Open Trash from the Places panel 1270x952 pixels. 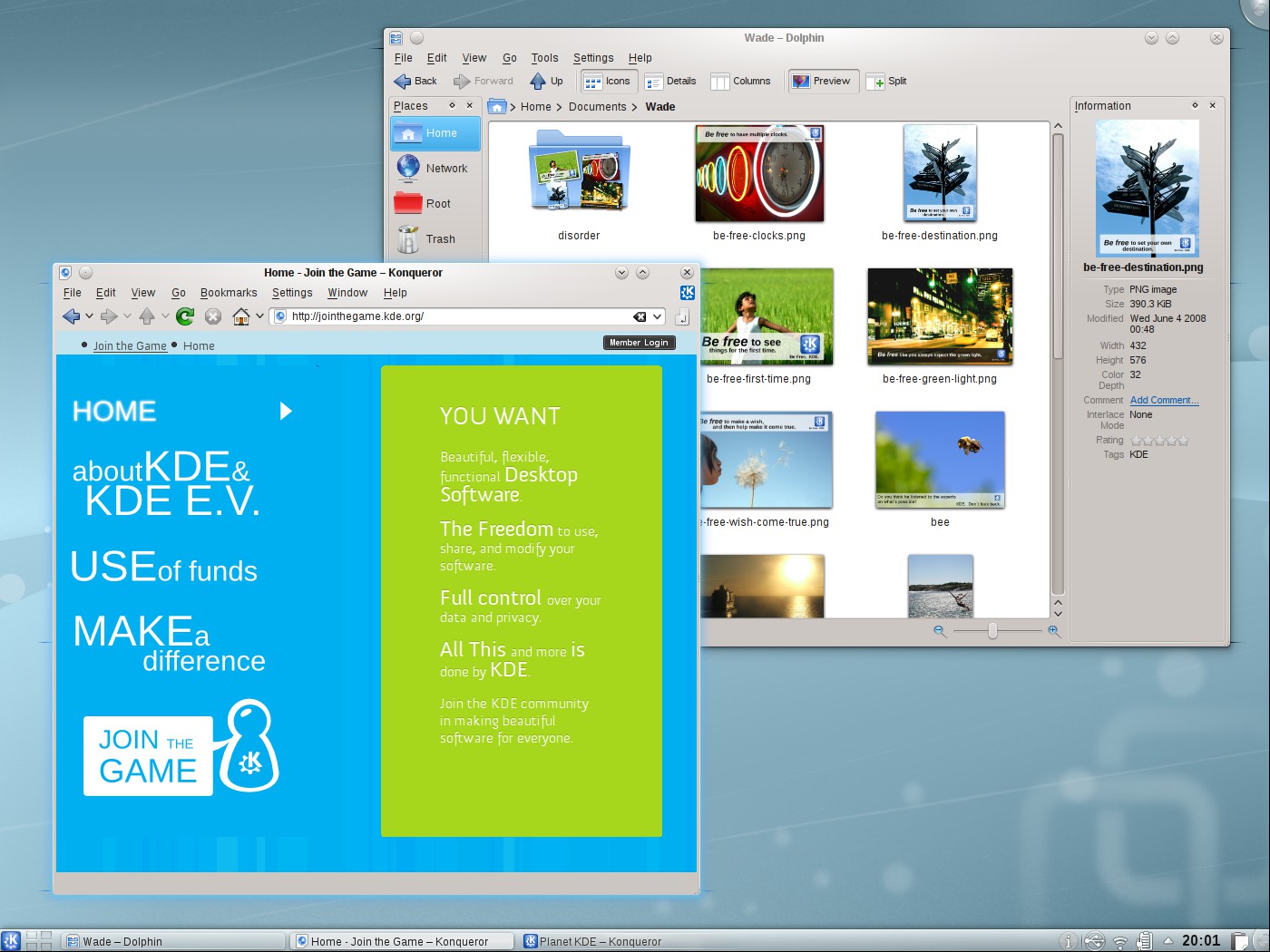(x=435, y=238)
